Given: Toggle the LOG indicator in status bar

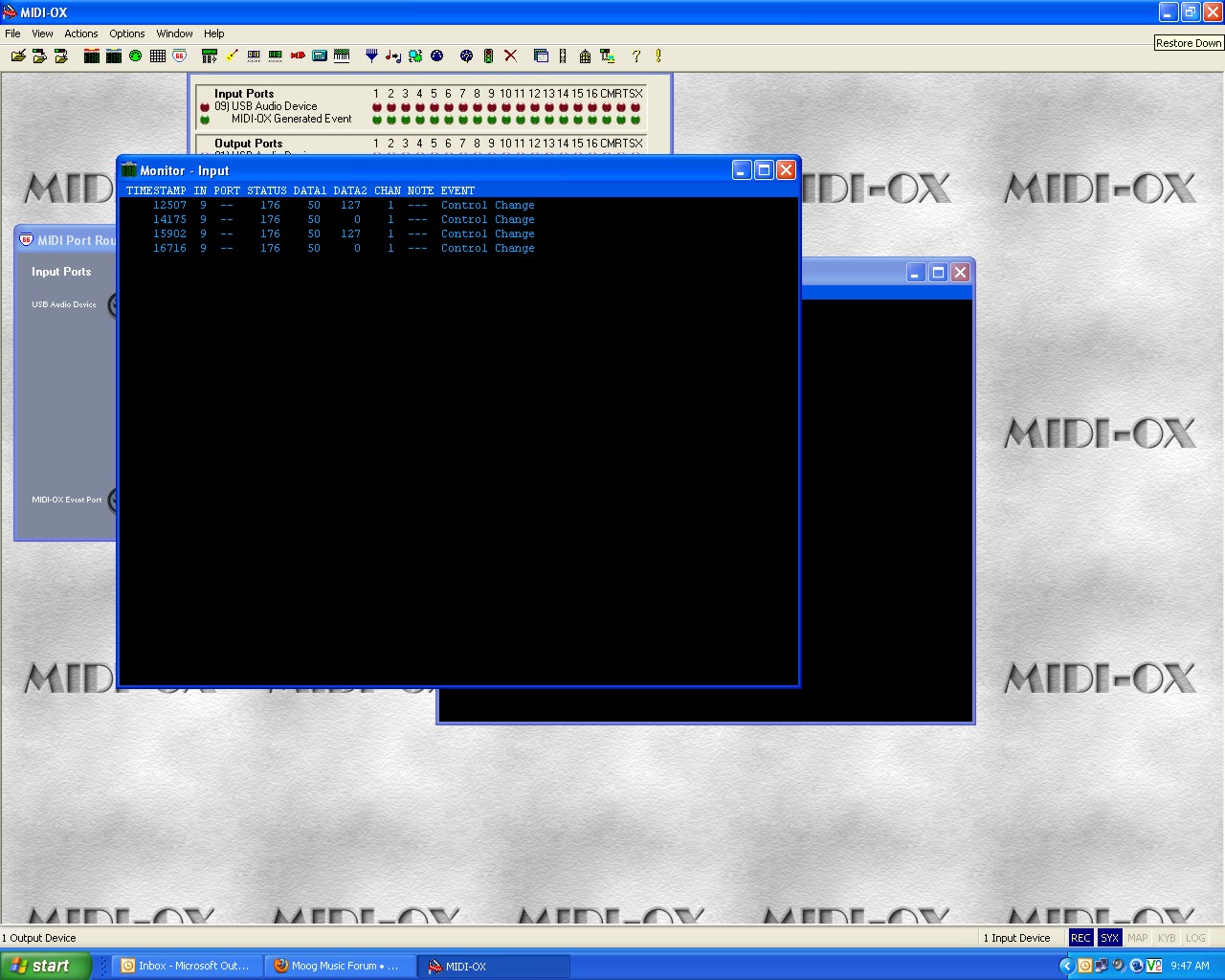Looking at the screenshot, I should (x=1195, y=938).
